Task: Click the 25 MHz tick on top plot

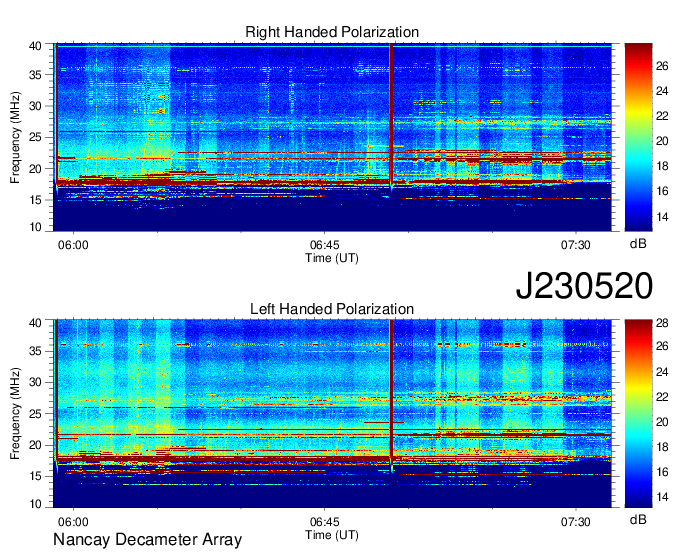Action: pos(35,137)
